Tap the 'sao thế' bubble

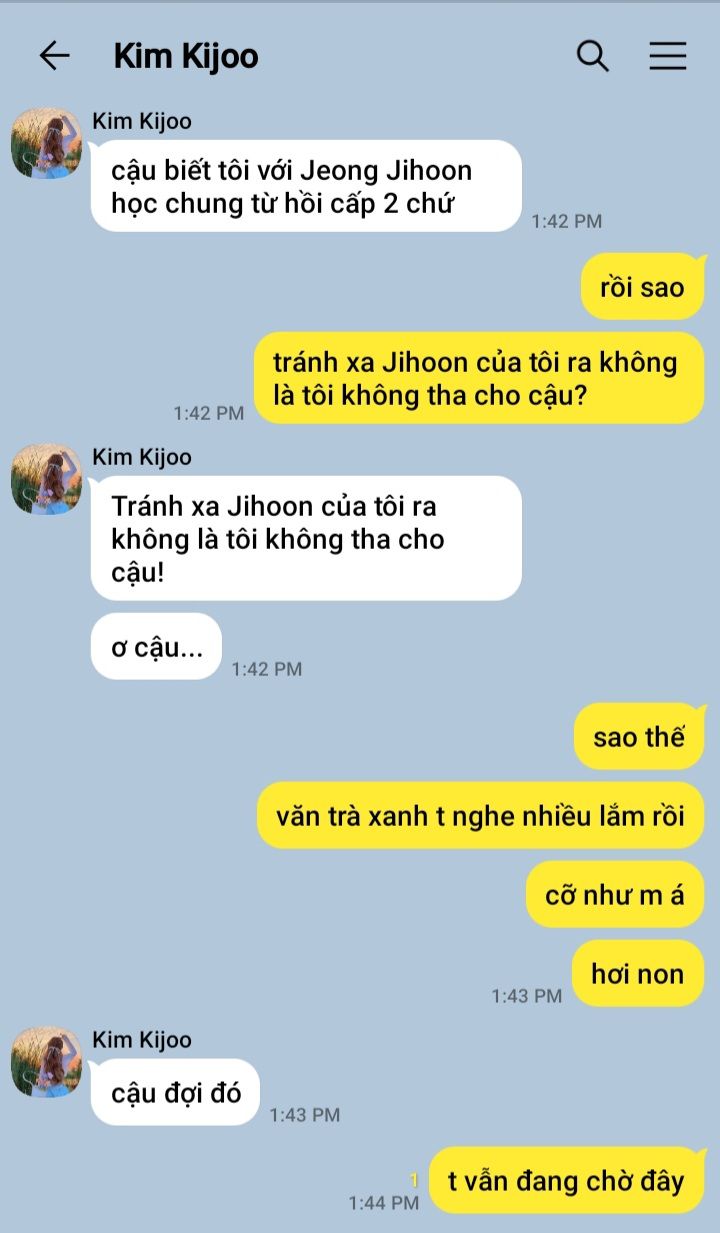pos(639,737)
